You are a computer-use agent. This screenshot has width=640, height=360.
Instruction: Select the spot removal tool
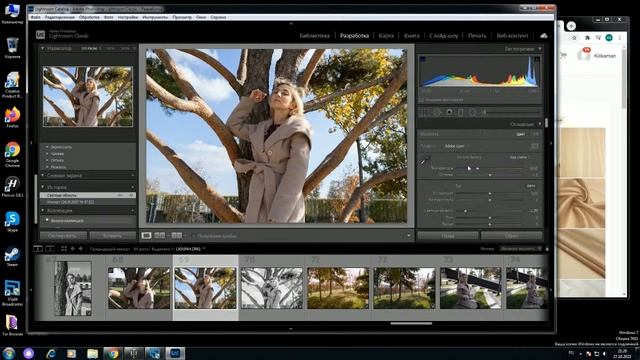click(x=438, y=112)
